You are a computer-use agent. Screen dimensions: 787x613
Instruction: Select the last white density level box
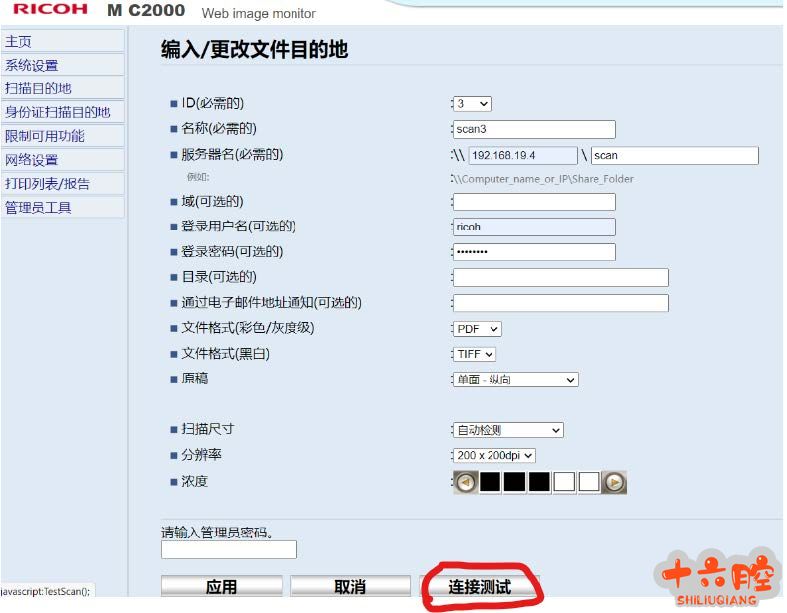click(x=589, y=482)
